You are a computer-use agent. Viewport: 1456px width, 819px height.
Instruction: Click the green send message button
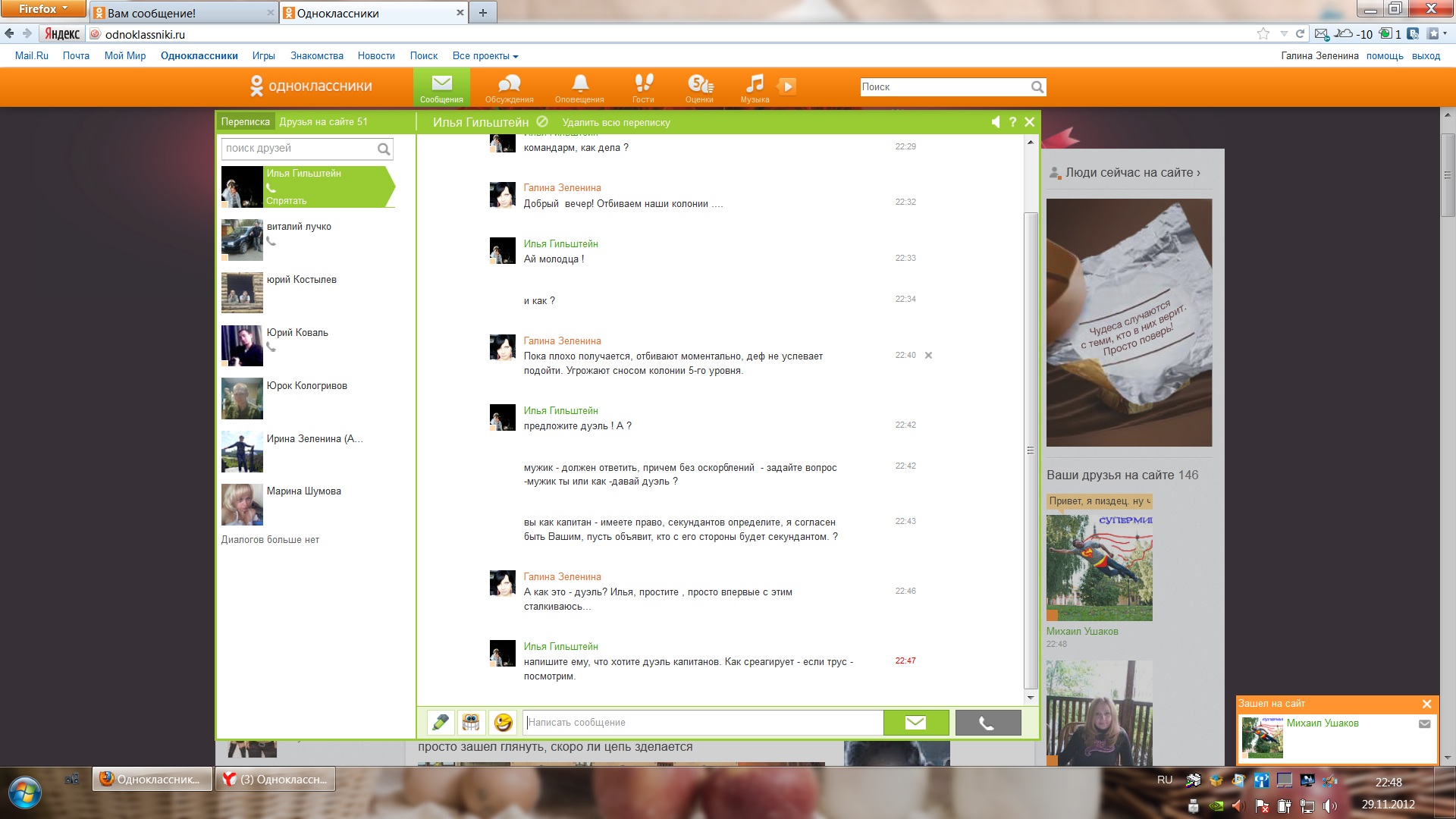(x=915, y=723)
